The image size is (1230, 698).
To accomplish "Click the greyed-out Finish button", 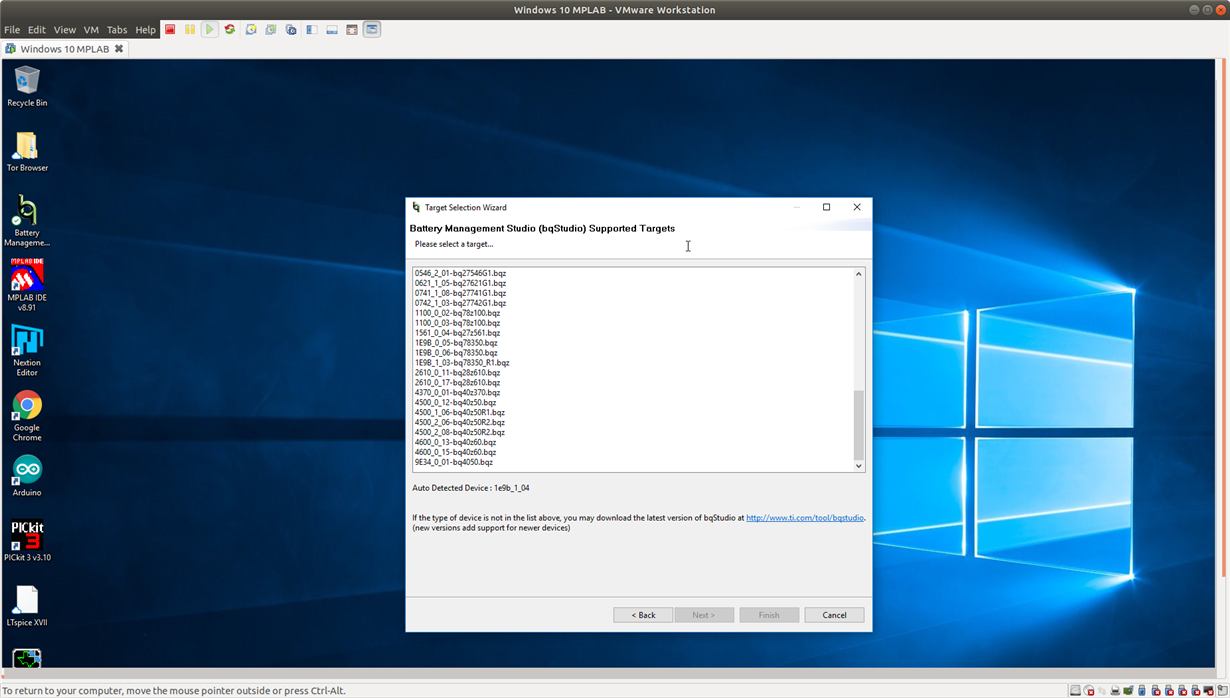I will coord(769,615).
